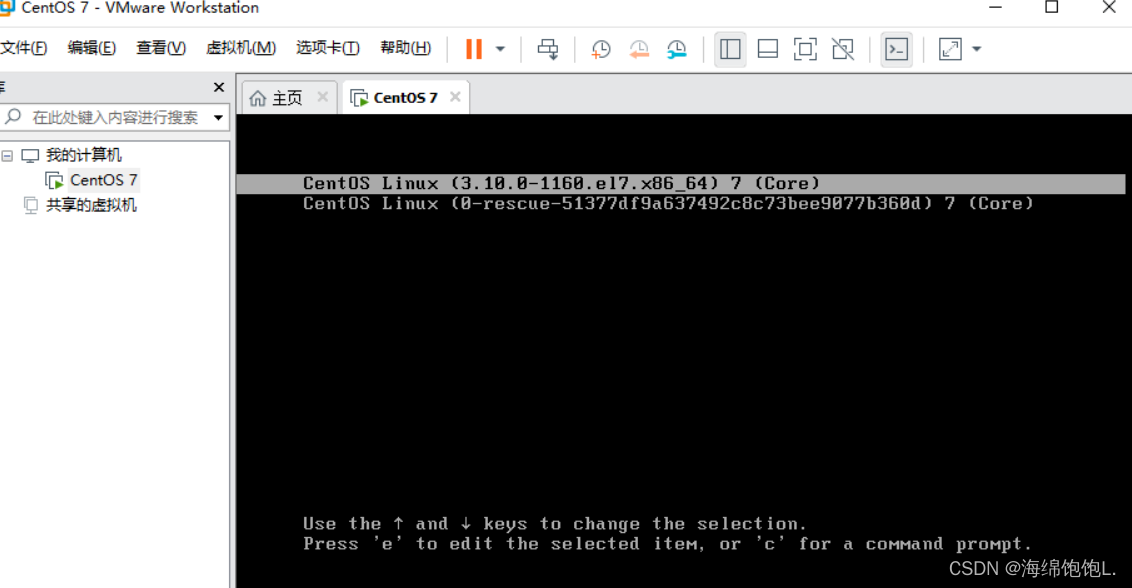Close the CentOS 7 tab
The height and width of the screenshot is (588, 1132).
point(455,97)
